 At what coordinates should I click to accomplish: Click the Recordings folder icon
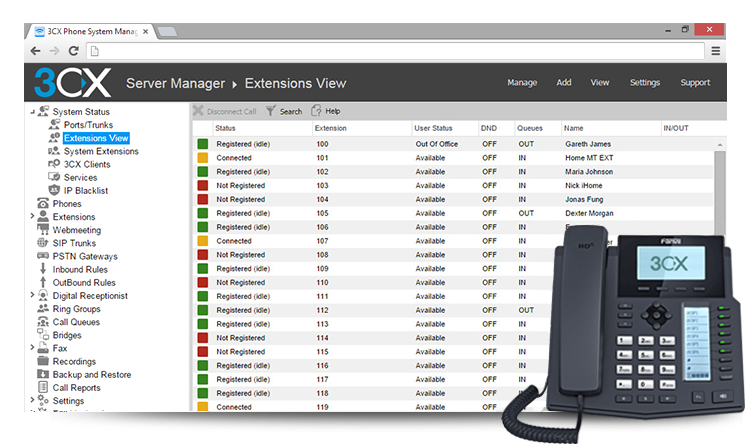pos(43,361)
